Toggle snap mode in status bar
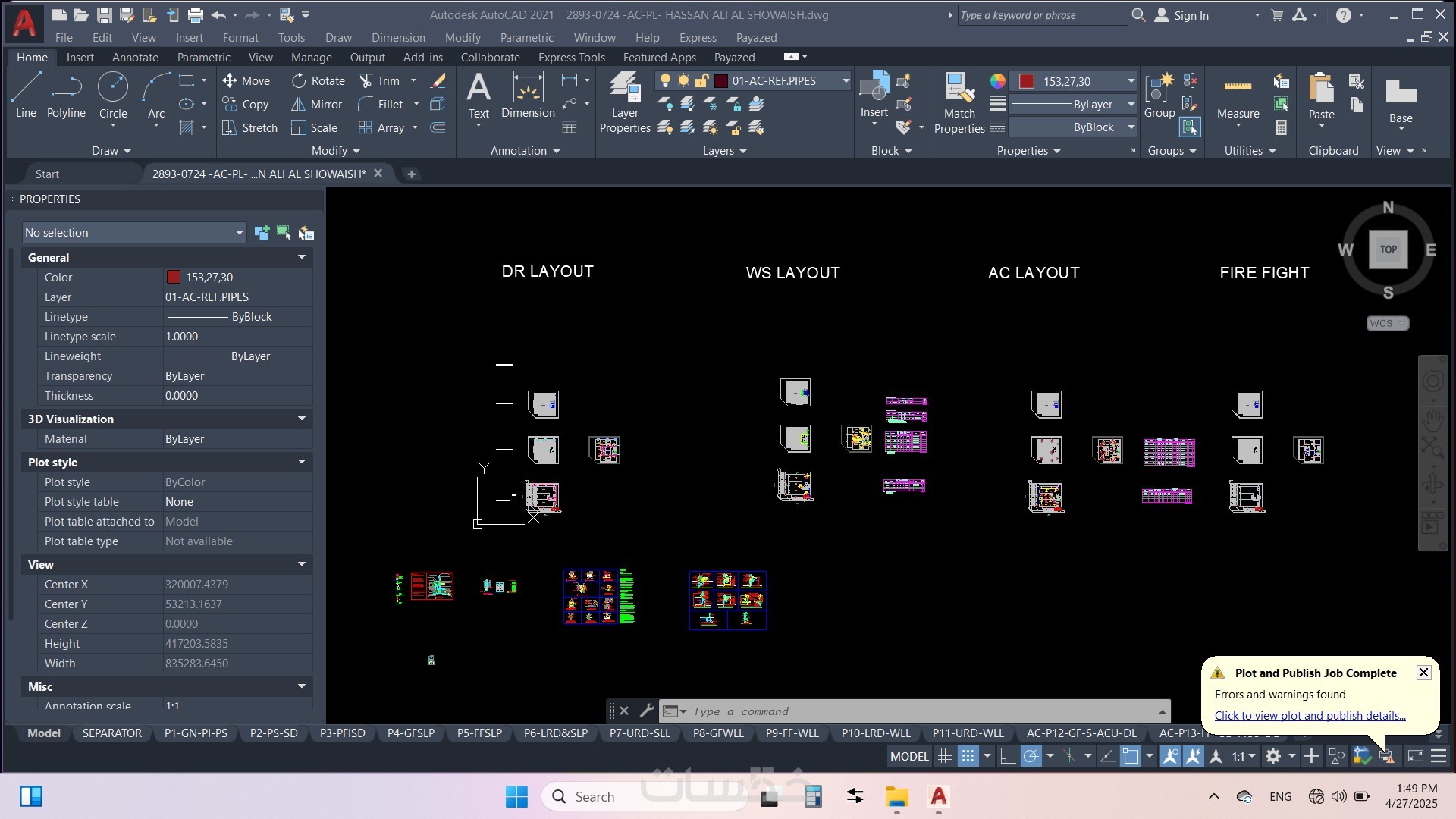 pos(968,756)
